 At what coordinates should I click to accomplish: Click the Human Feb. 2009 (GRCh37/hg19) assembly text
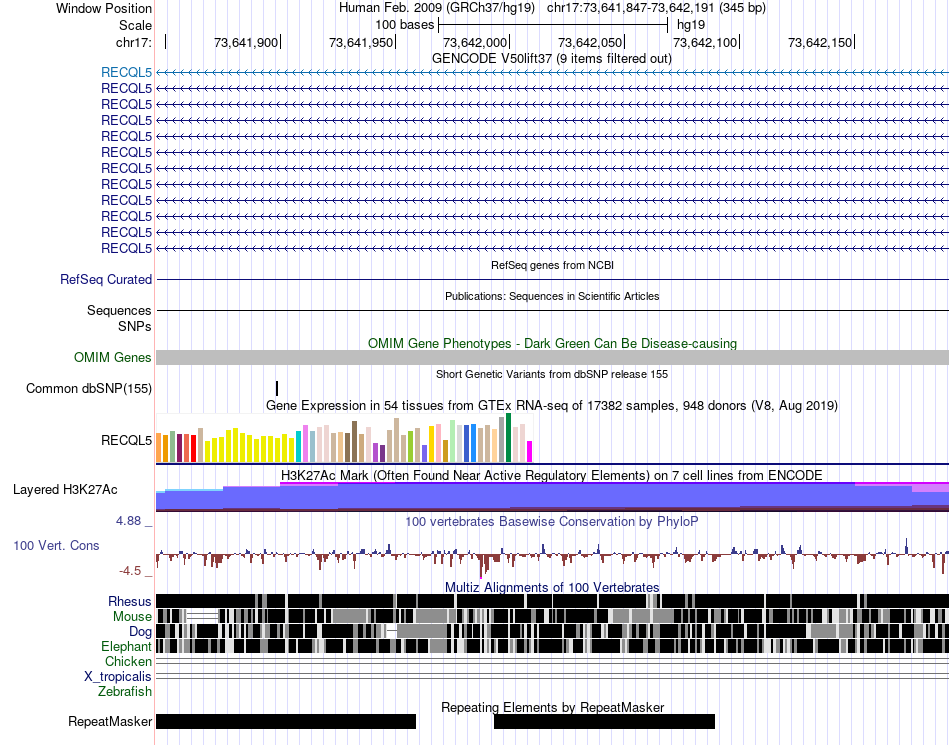[x=437, y=8]
